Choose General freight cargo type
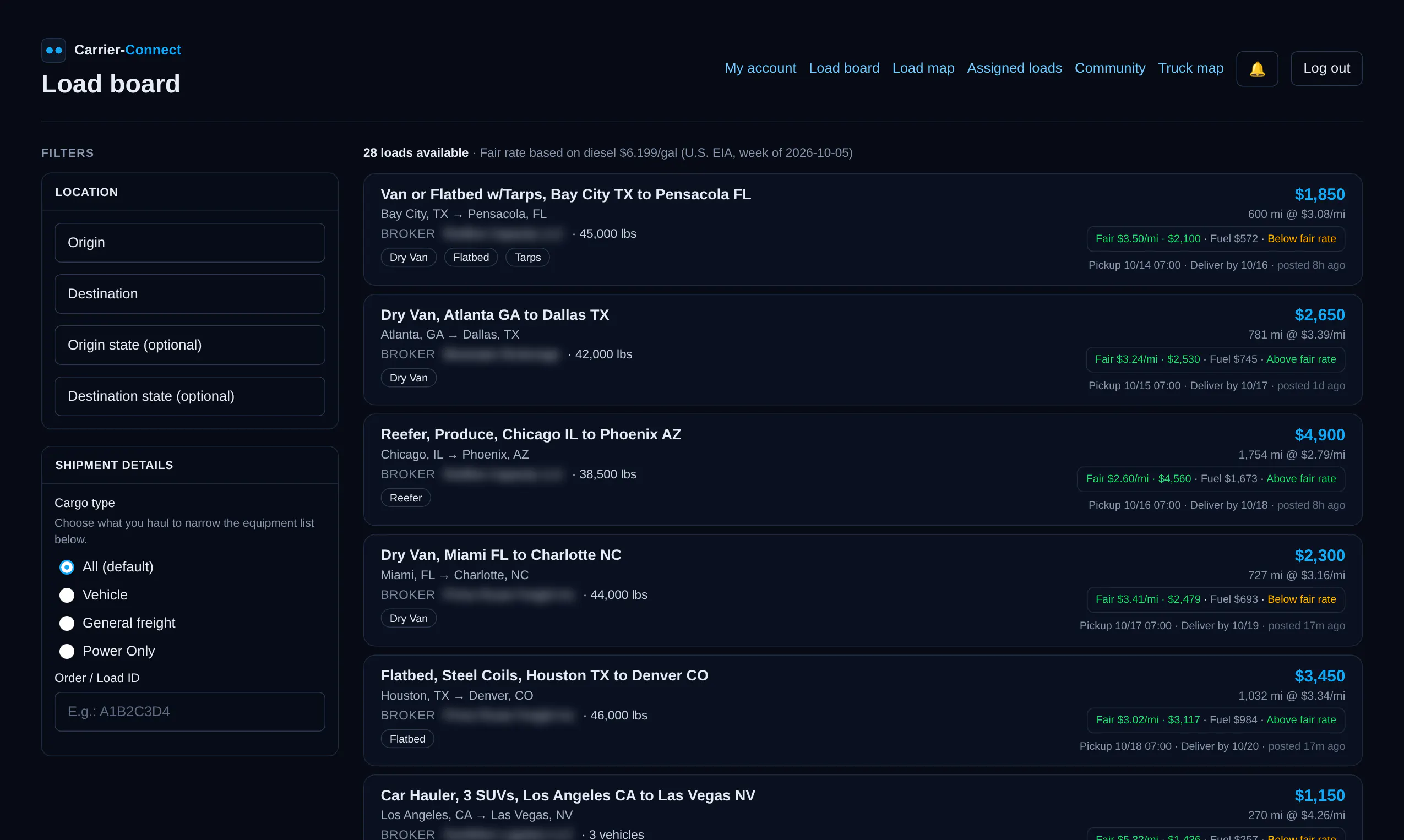 (x=67, y=623)
